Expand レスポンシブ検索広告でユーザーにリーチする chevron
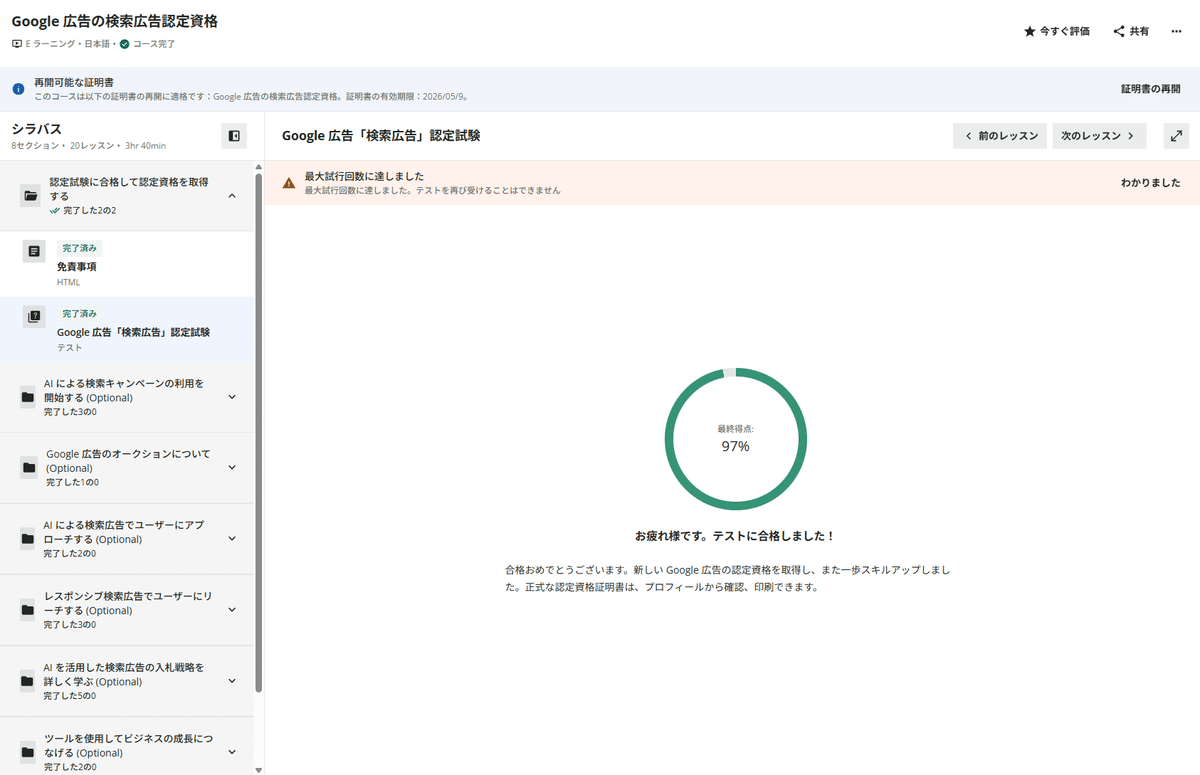Viewport: 1200px width, 775px height. pos(232,610)
